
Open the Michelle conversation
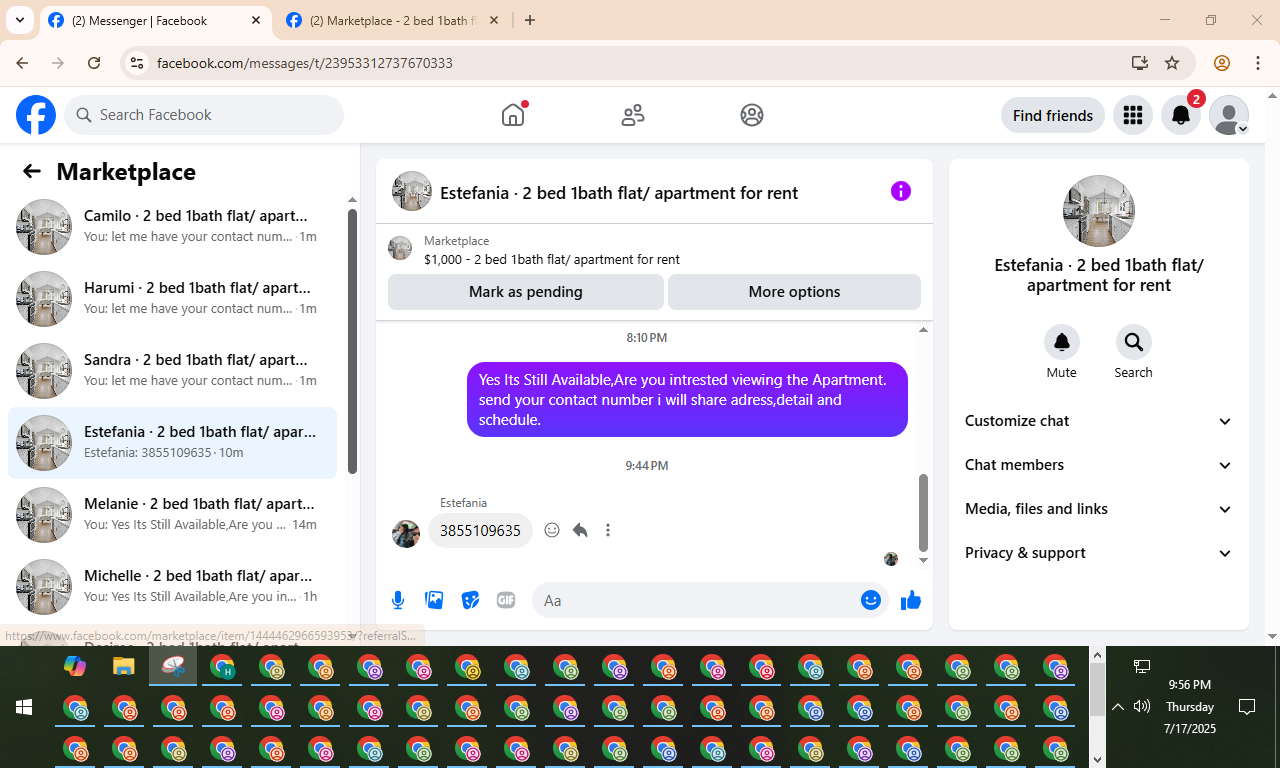pyautogui.click(x=172, y=587)
